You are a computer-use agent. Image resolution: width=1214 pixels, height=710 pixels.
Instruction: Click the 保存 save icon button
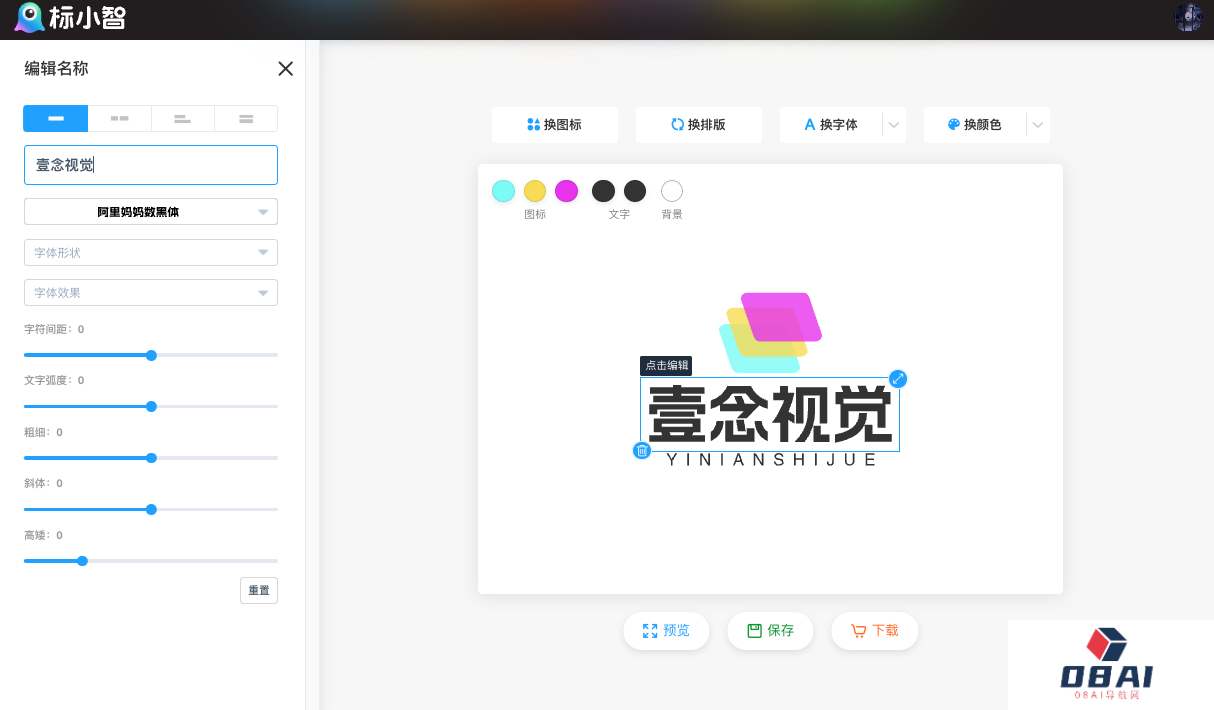757,630
